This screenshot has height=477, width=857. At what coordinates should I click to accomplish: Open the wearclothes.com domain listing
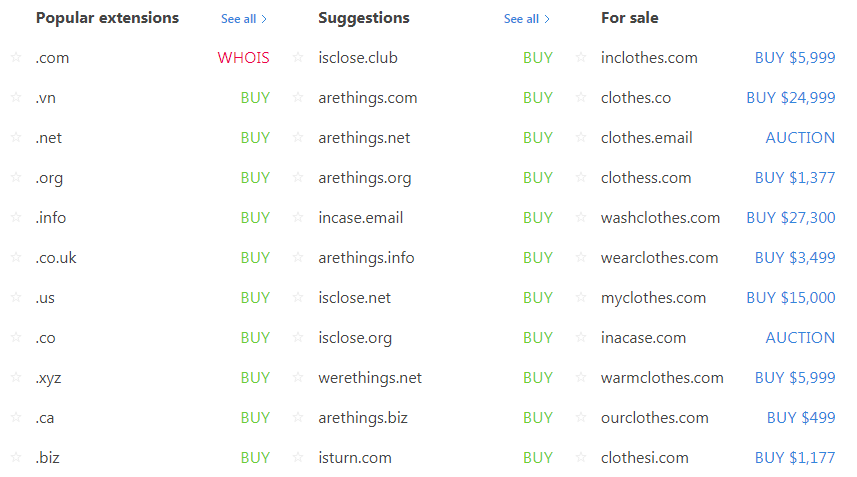pos(659,258)
